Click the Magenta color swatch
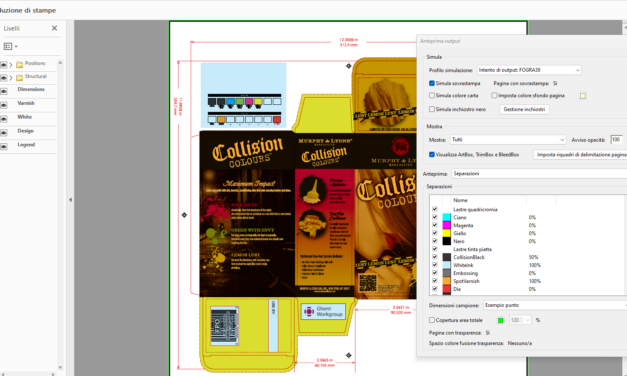 (447, 225)
